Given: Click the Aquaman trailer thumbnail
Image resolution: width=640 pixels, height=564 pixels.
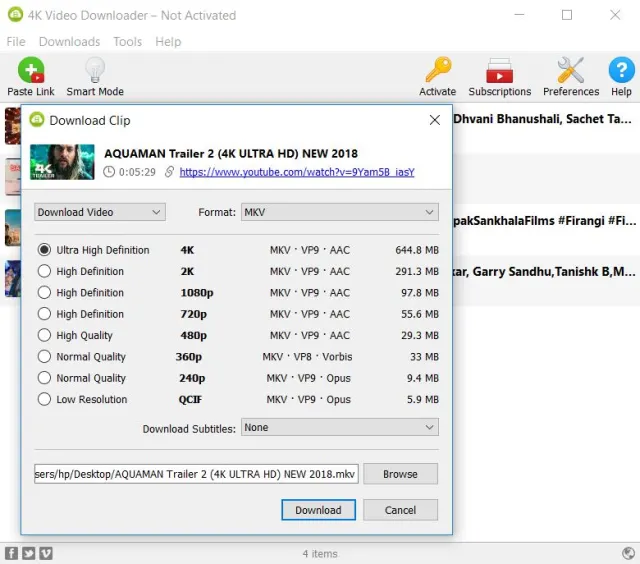Looking at the screenshot, I should 62,161.
